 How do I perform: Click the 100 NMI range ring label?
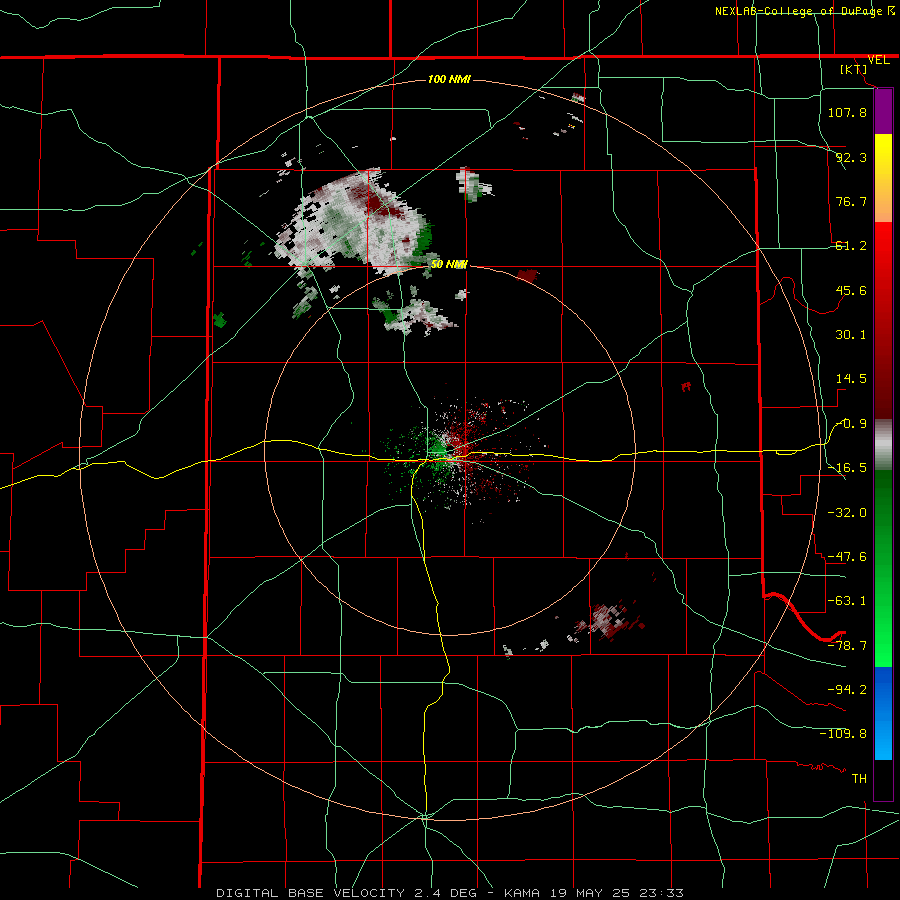[x=449, y=79]
